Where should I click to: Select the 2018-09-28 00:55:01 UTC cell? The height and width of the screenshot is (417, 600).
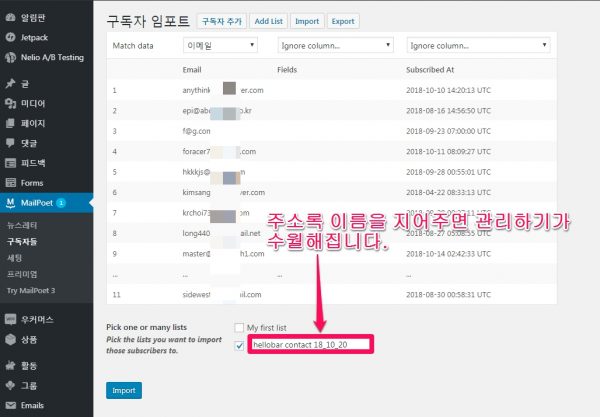[x=448, y=172]
